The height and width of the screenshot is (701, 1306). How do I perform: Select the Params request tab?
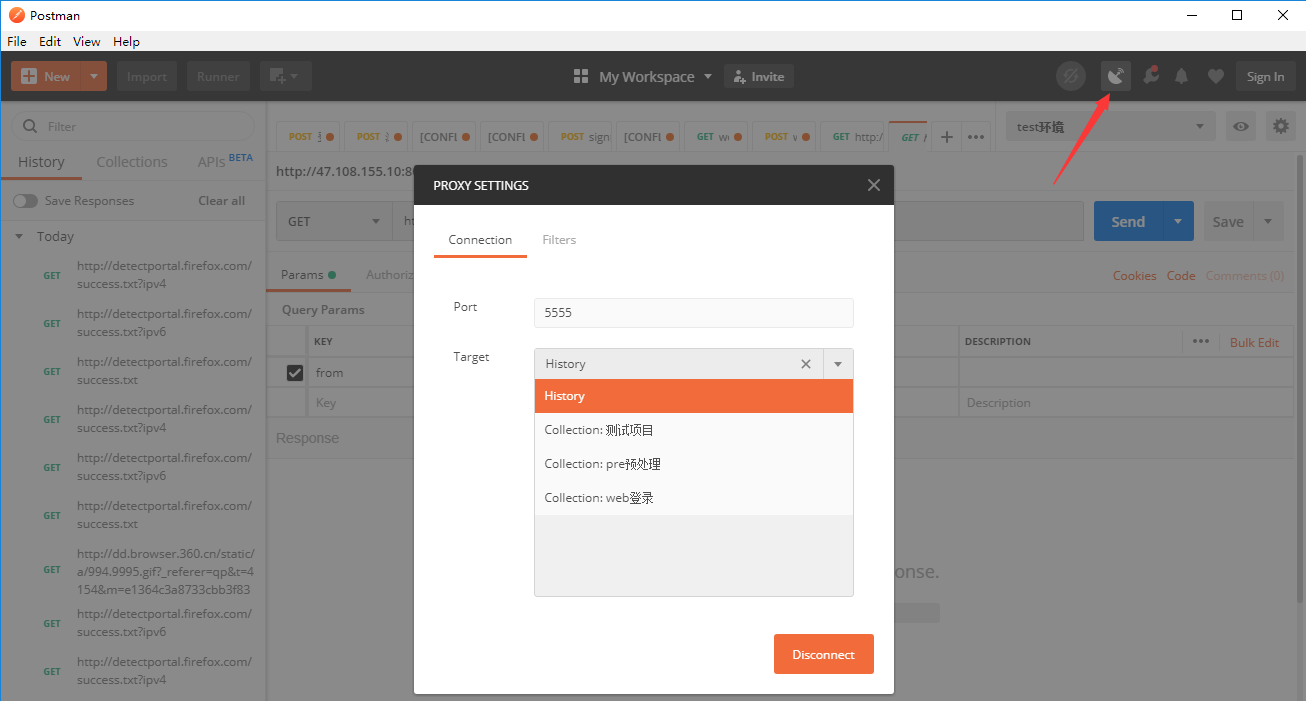[308, 275]
